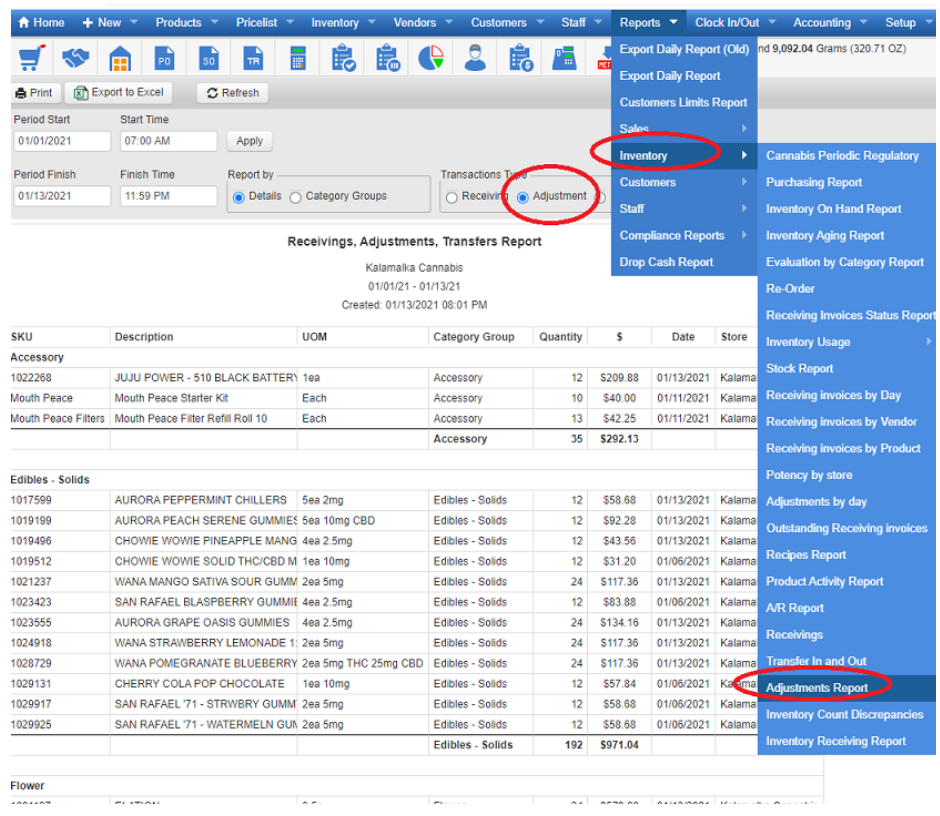This screenshot has height=816, width=940.
Task: Open the SO document icon
Action: (209, 58)
